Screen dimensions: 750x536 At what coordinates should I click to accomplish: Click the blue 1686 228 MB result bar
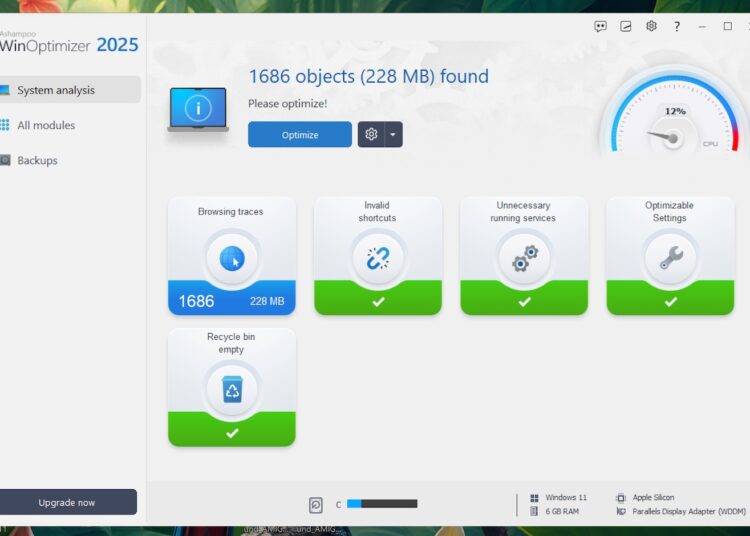pyautogui.click(x=232, y=300)
